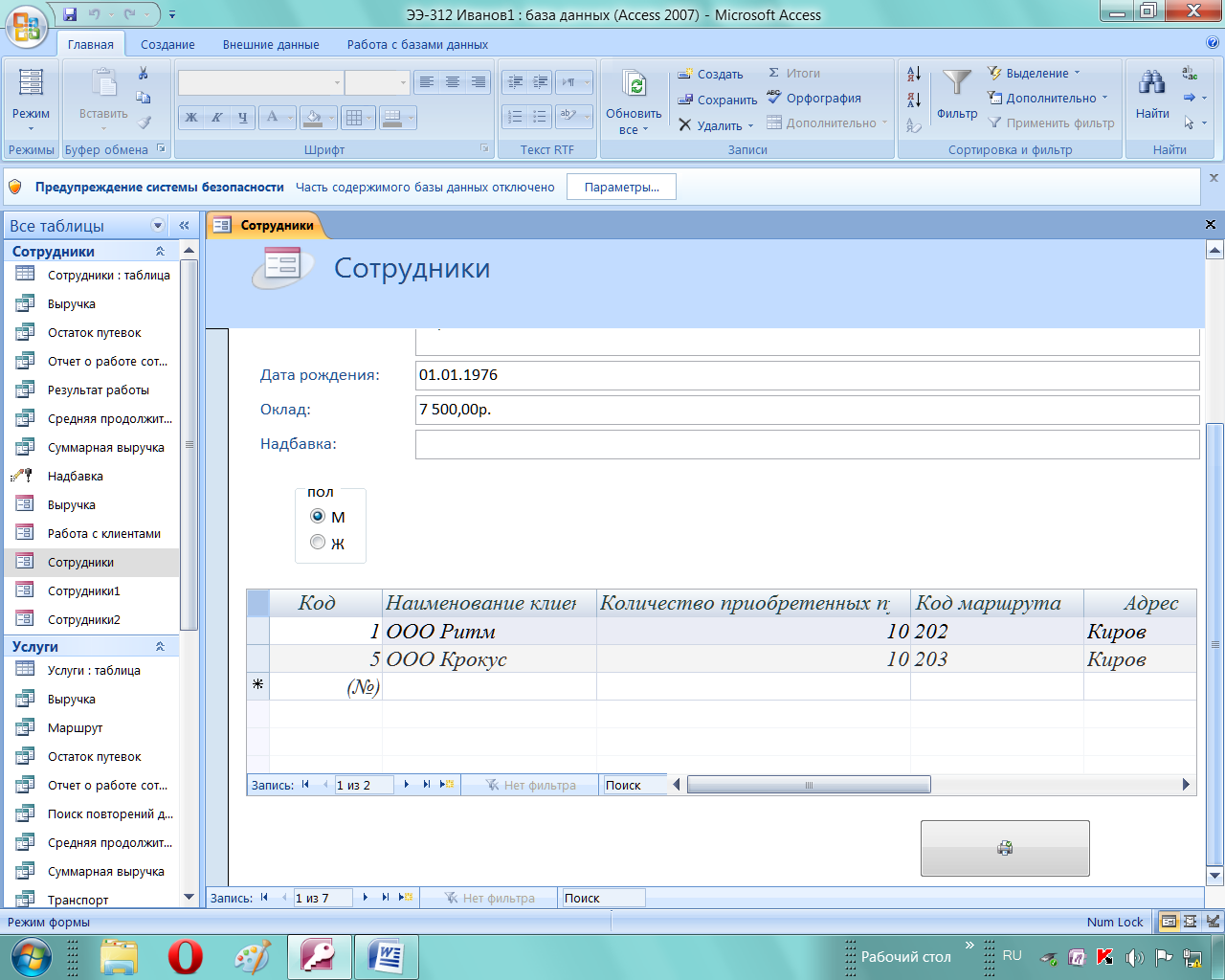
Task: Click the Copy icon in clipboard group
Action: click(144, 98)
